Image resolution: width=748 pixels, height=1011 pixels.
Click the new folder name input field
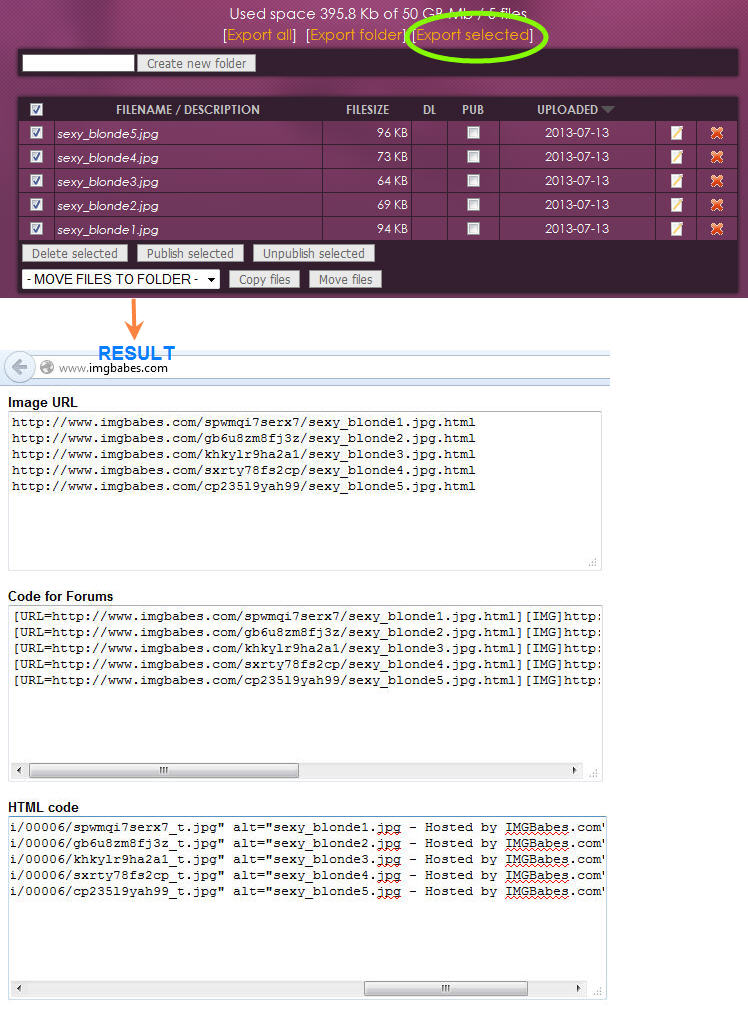pyautogui.click(x=78, y=63)
